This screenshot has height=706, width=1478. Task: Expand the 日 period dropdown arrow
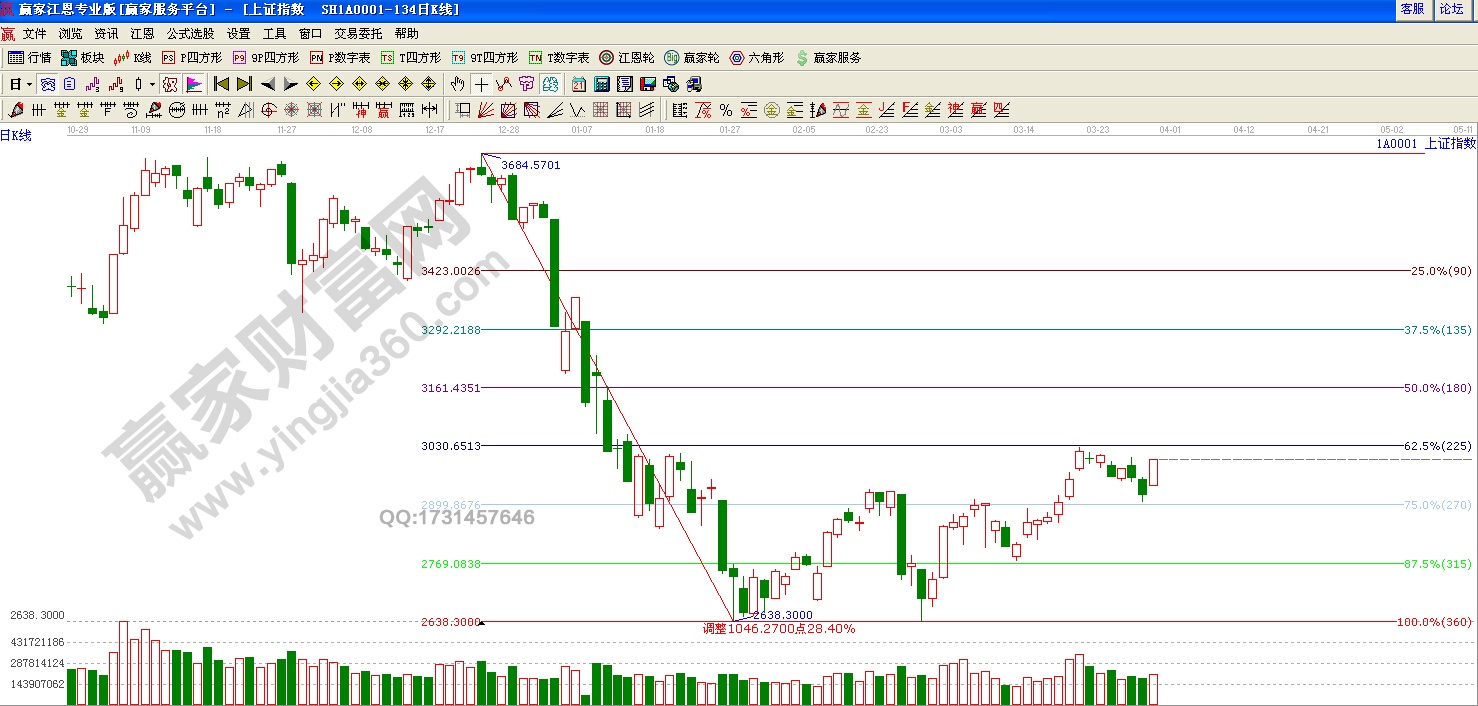[29, 84]
